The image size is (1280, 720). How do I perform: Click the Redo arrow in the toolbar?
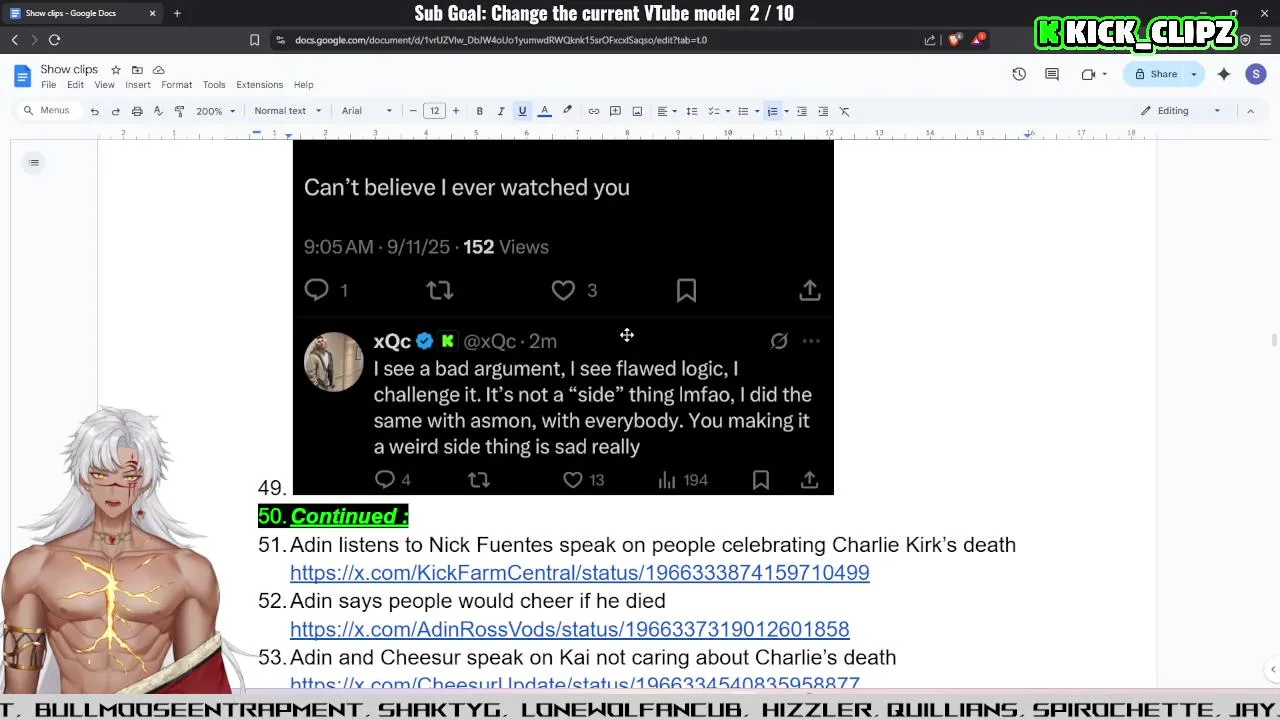coord(116,111)
